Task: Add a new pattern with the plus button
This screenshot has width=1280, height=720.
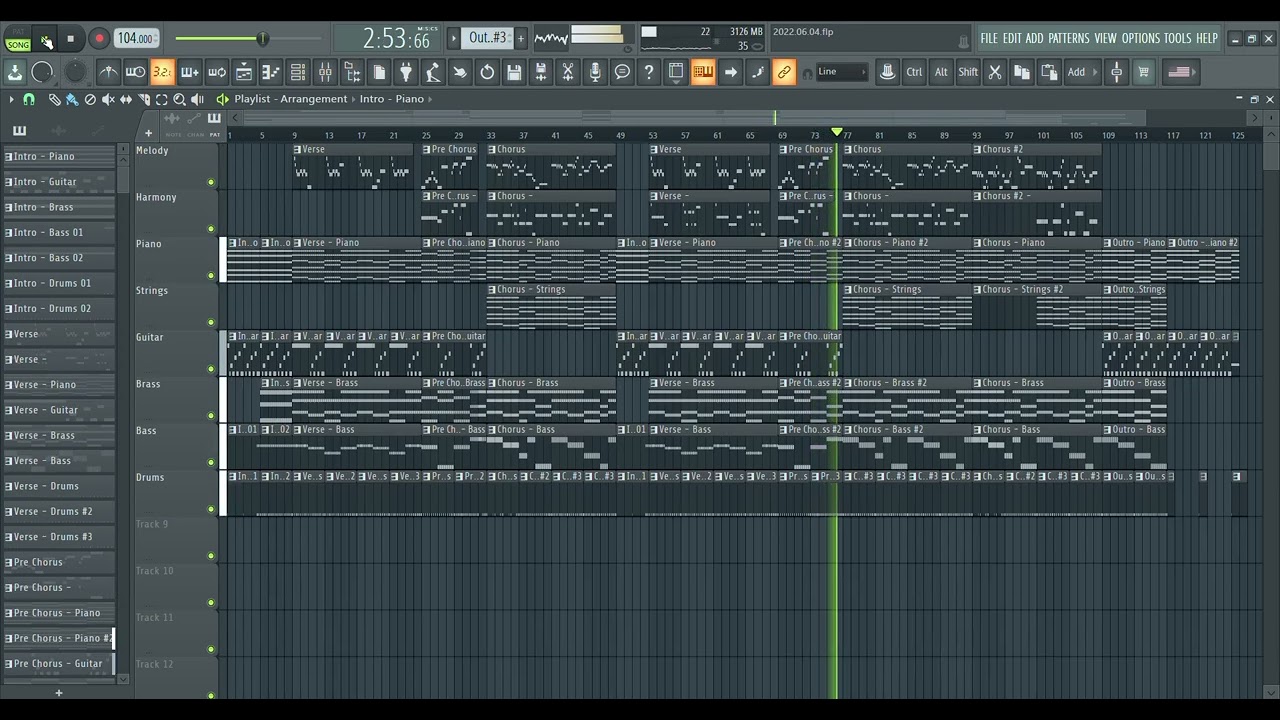Action: (x=520, y=38)
